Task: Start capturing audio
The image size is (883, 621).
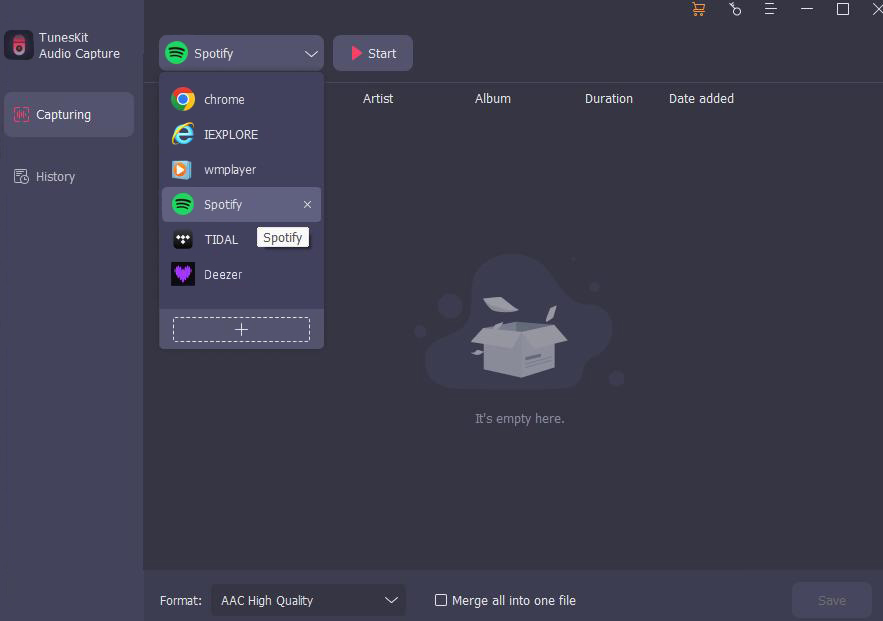Action: point(373,53)
